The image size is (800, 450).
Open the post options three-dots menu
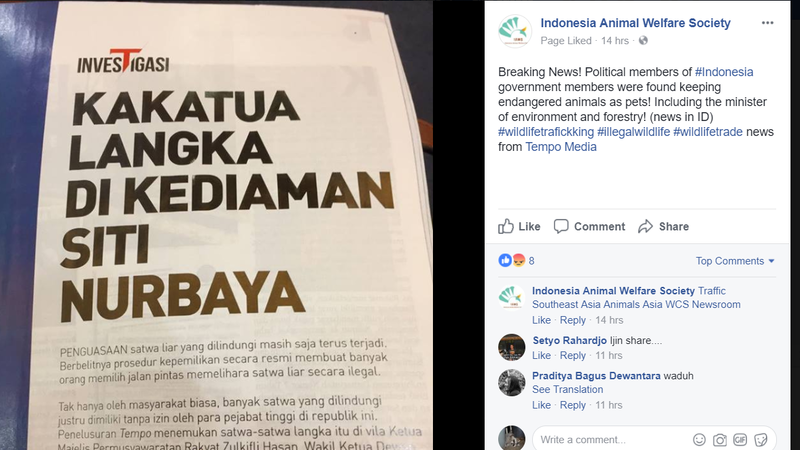767,23
